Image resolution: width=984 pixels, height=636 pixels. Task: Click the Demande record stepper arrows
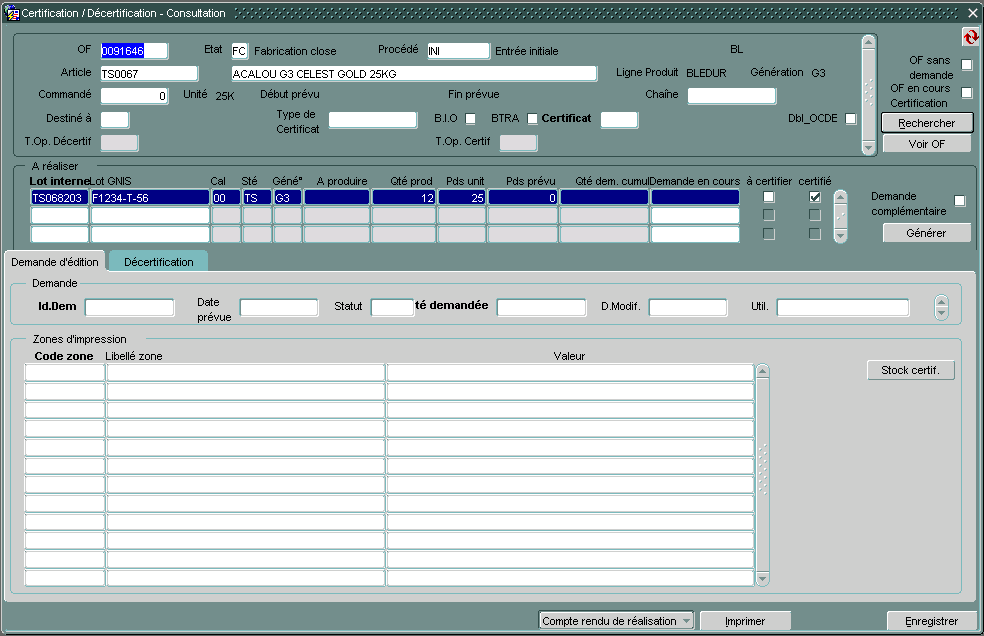coord(941,307)
